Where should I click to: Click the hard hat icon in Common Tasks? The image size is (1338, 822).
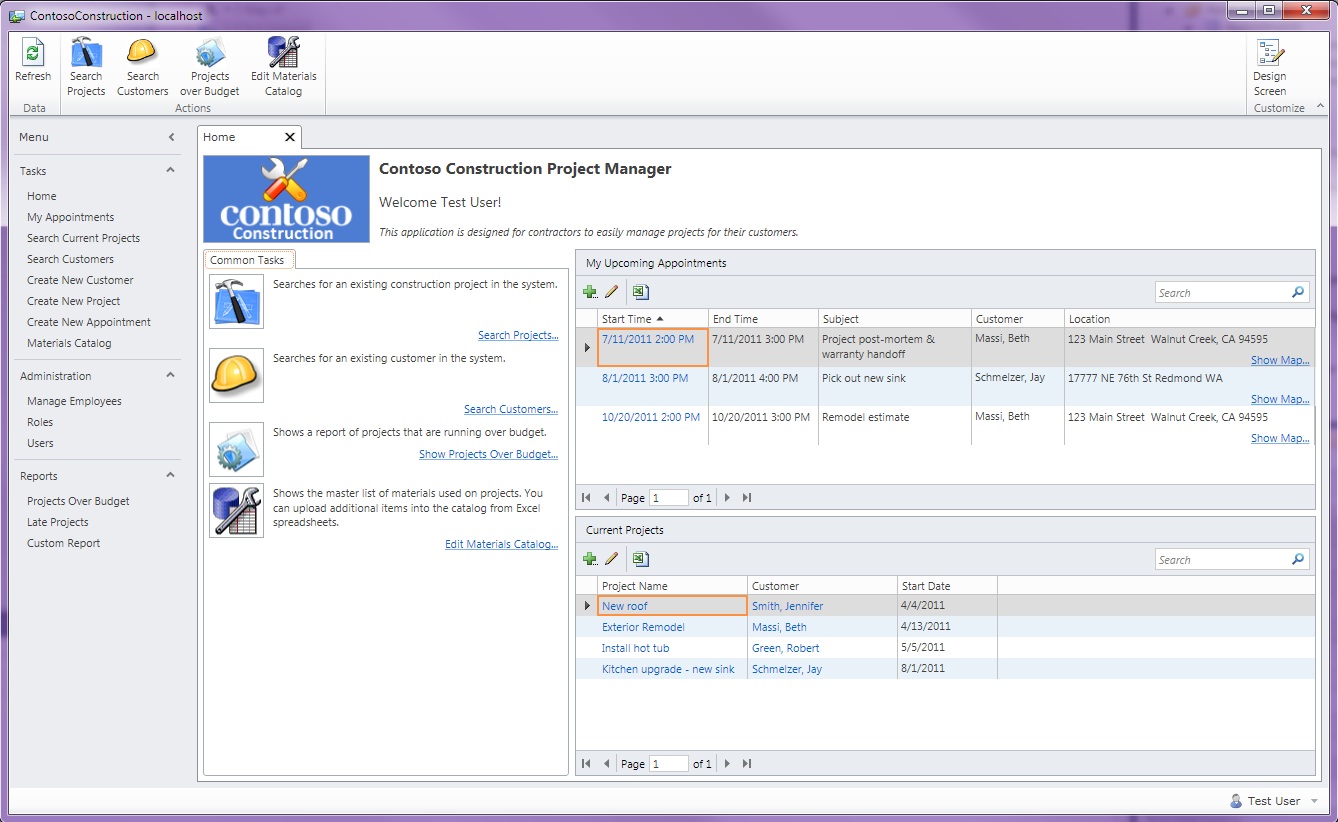point(237,375)
